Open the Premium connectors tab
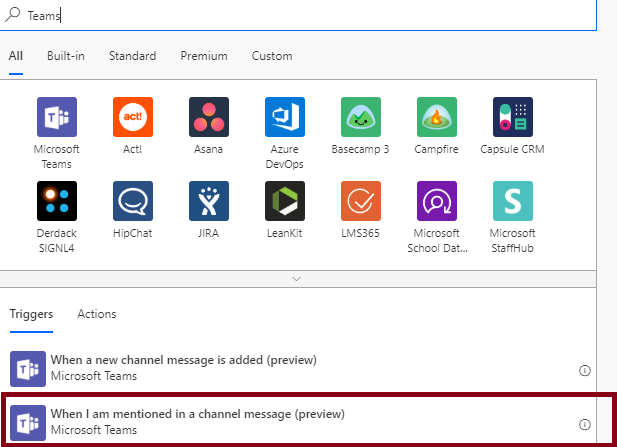 (x=204, y=56)
